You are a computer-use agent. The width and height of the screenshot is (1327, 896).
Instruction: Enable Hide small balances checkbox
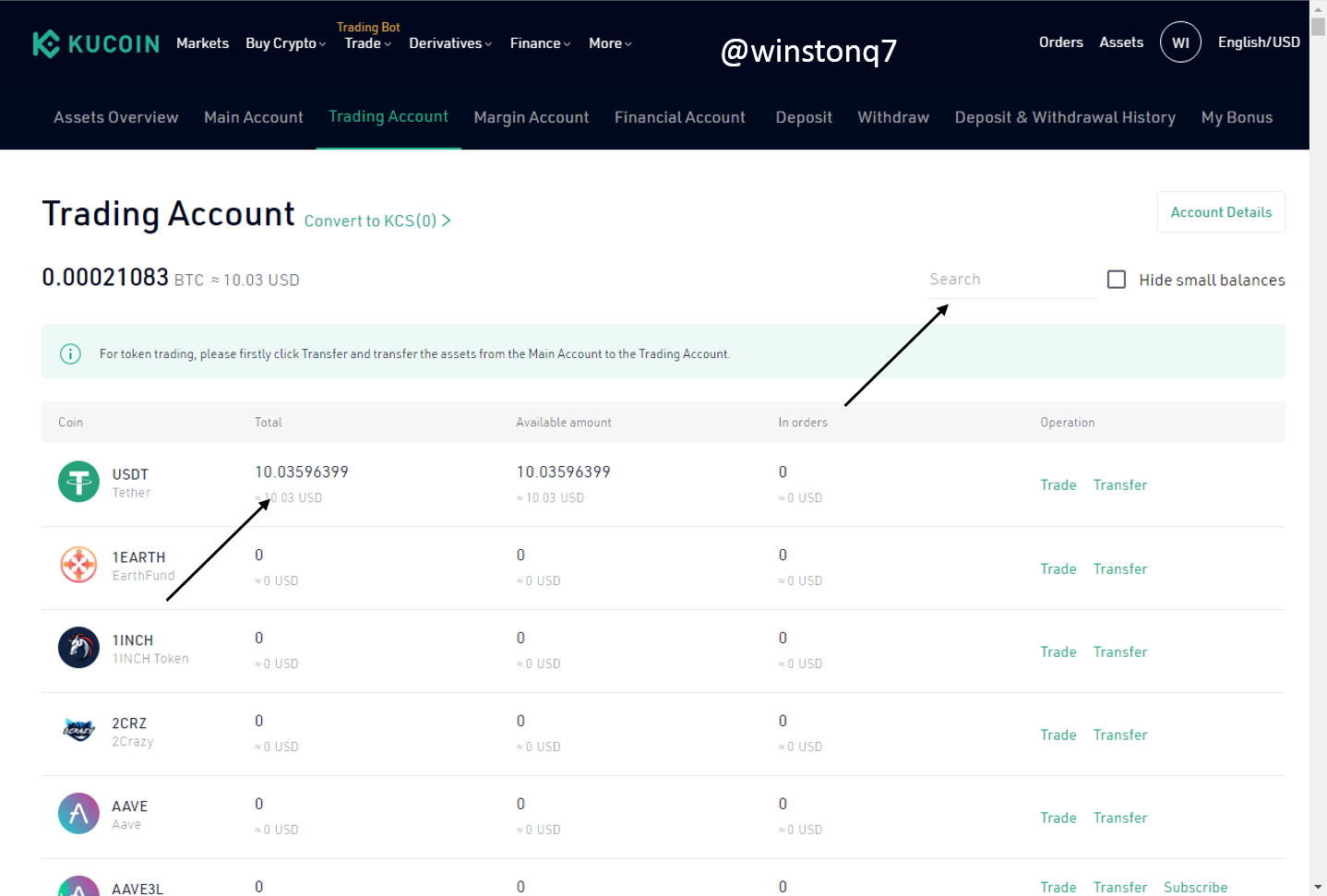pos(1117,280)
